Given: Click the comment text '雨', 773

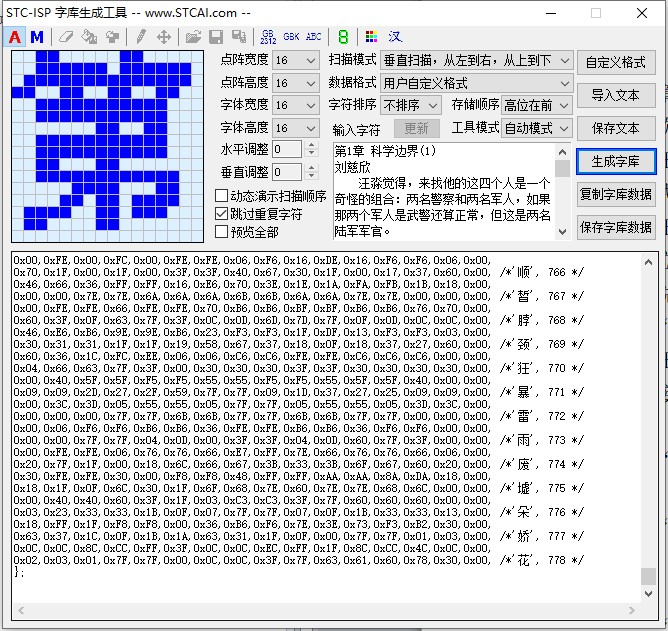Looking at the screenshot, I should pyautogui.click(x=542, y=440).
